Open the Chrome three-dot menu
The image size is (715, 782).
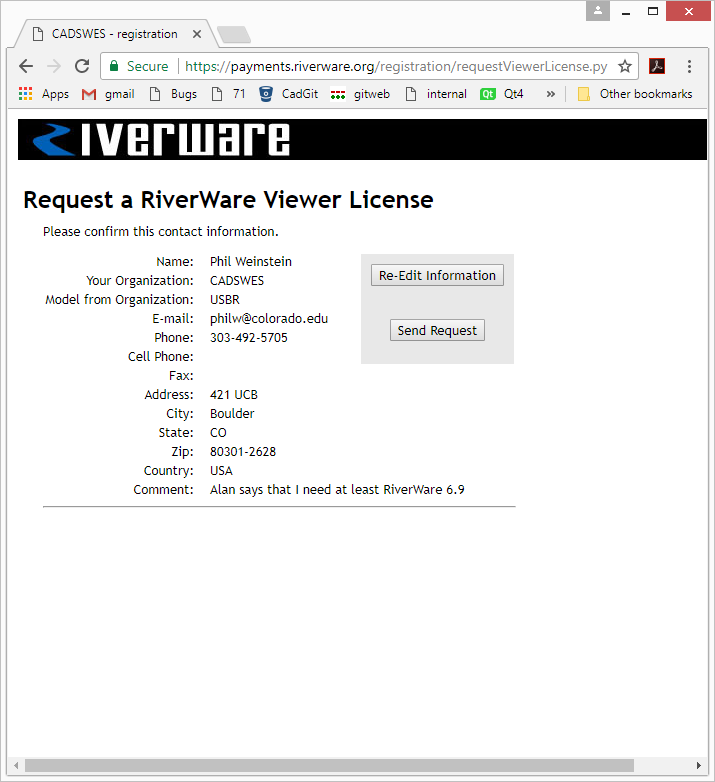coord(689,66)
